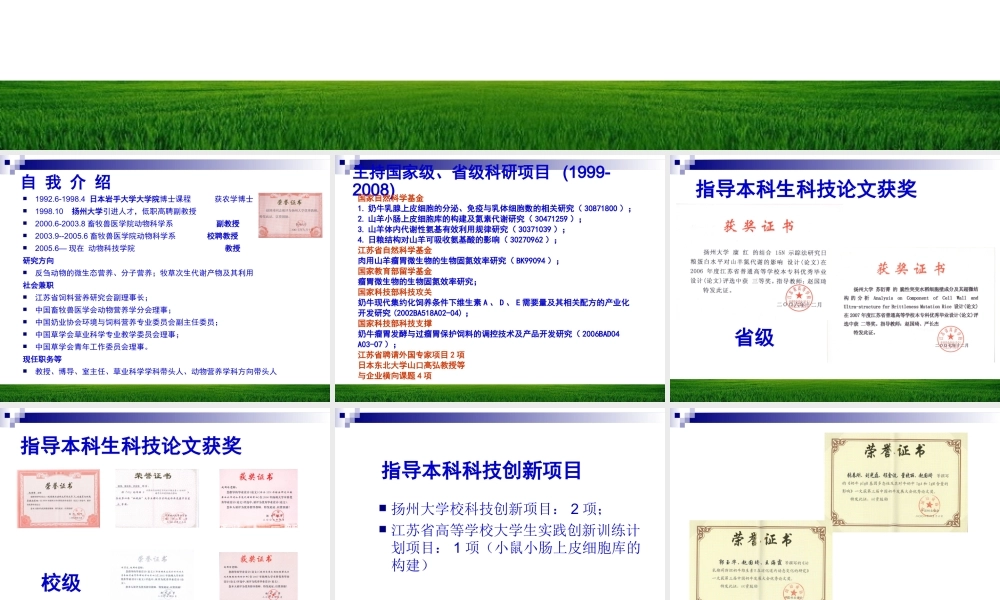Click the project item 日粮结构对山羊可吸收氨基酸的影响

tap(457, 240)
